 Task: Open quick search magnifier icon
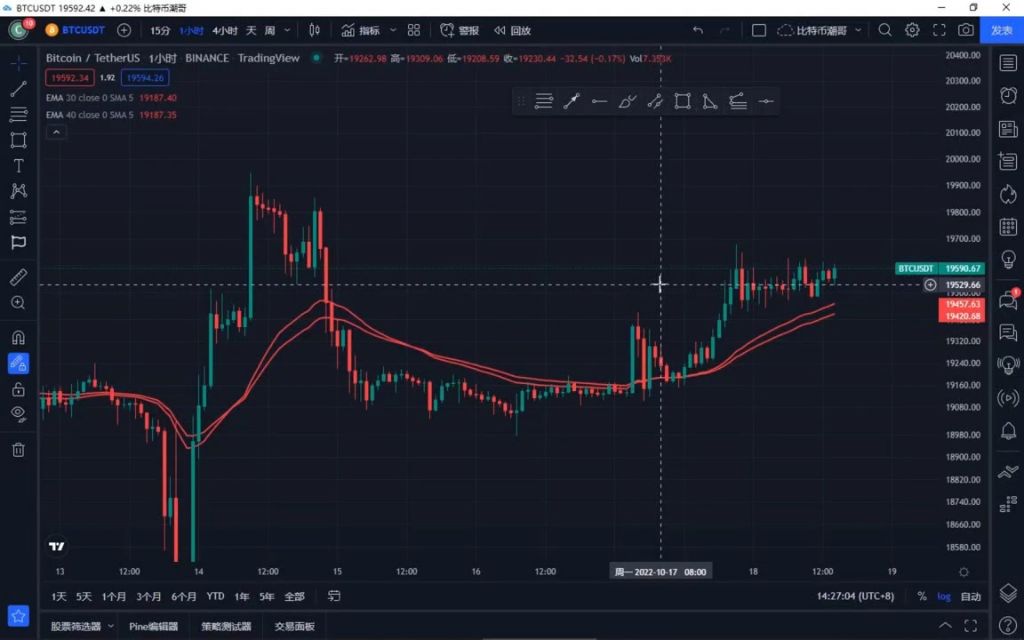tap(885, 30)
